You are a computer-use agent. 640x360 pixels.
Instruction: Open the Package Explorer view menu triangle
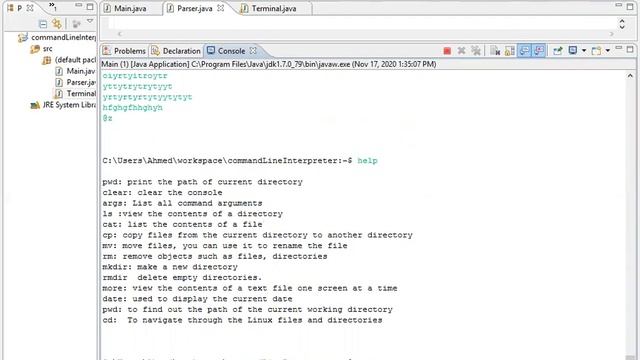[x=90, y=22]
